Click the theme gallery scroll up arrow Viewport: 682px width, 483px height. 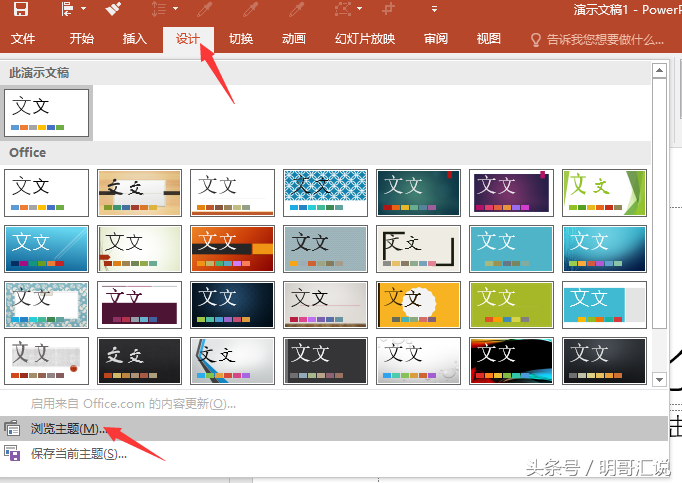[659, 70]
